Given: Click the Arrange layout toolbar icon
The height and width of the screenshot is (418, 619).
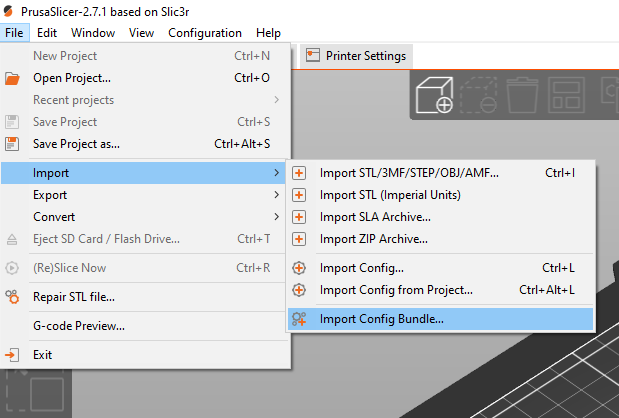Looking at the screenshot, I should [x=566, y=95].
